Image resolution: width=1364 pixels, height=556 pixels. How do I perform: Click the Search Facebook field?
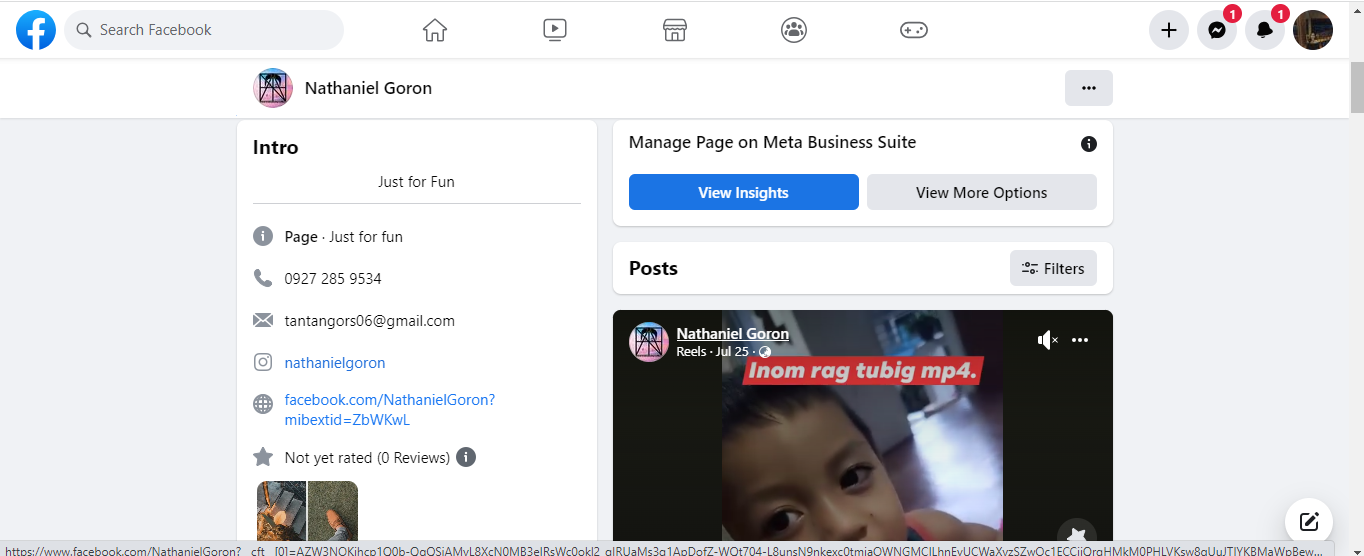[204, 30]
